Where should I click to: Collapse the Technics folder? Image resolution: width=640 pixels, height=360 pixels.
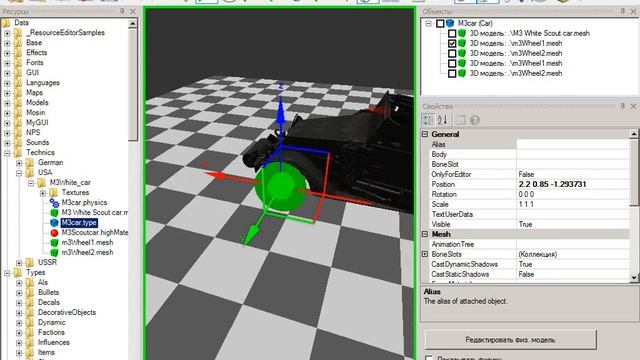coord(7,153)
